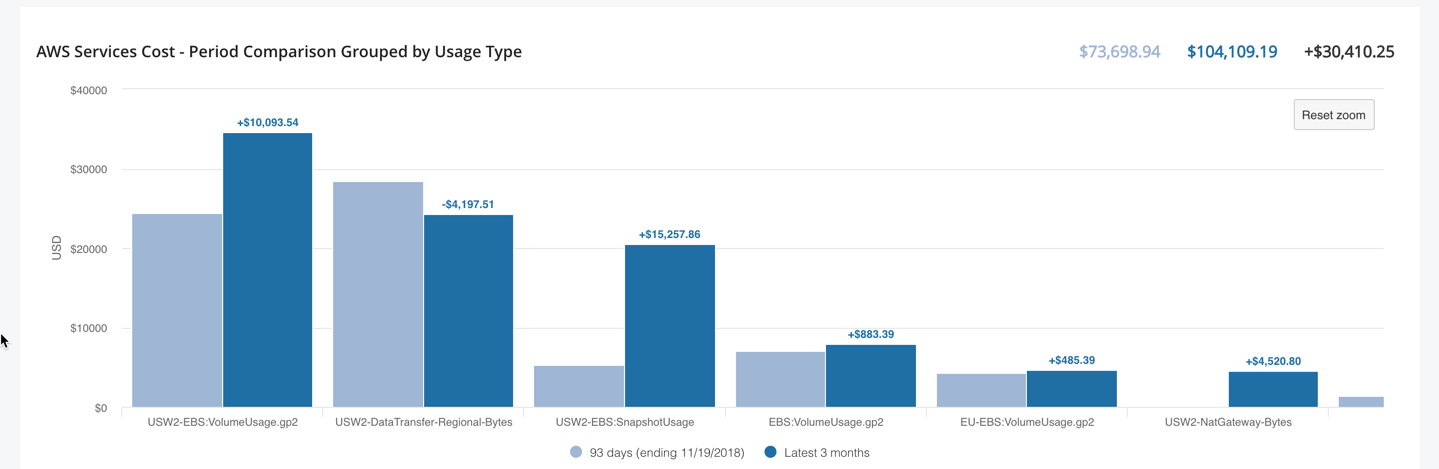Click the EU-EBS:VolumeUsage.gp2 axis label
Viewport: 1439px width, 469px height.
[x=1027, y=422]
